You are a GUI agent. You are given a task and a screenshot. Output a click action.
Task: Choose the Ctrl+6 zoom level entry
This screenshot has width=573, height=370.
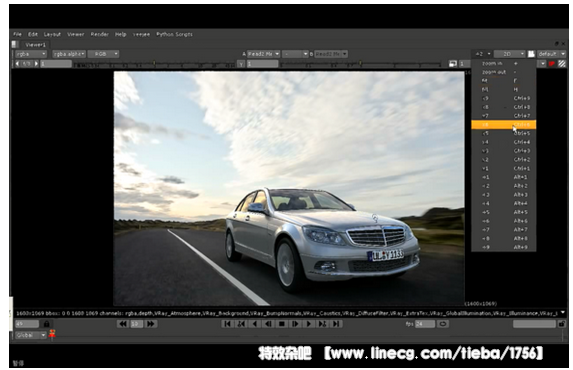[x=504, y=125]
